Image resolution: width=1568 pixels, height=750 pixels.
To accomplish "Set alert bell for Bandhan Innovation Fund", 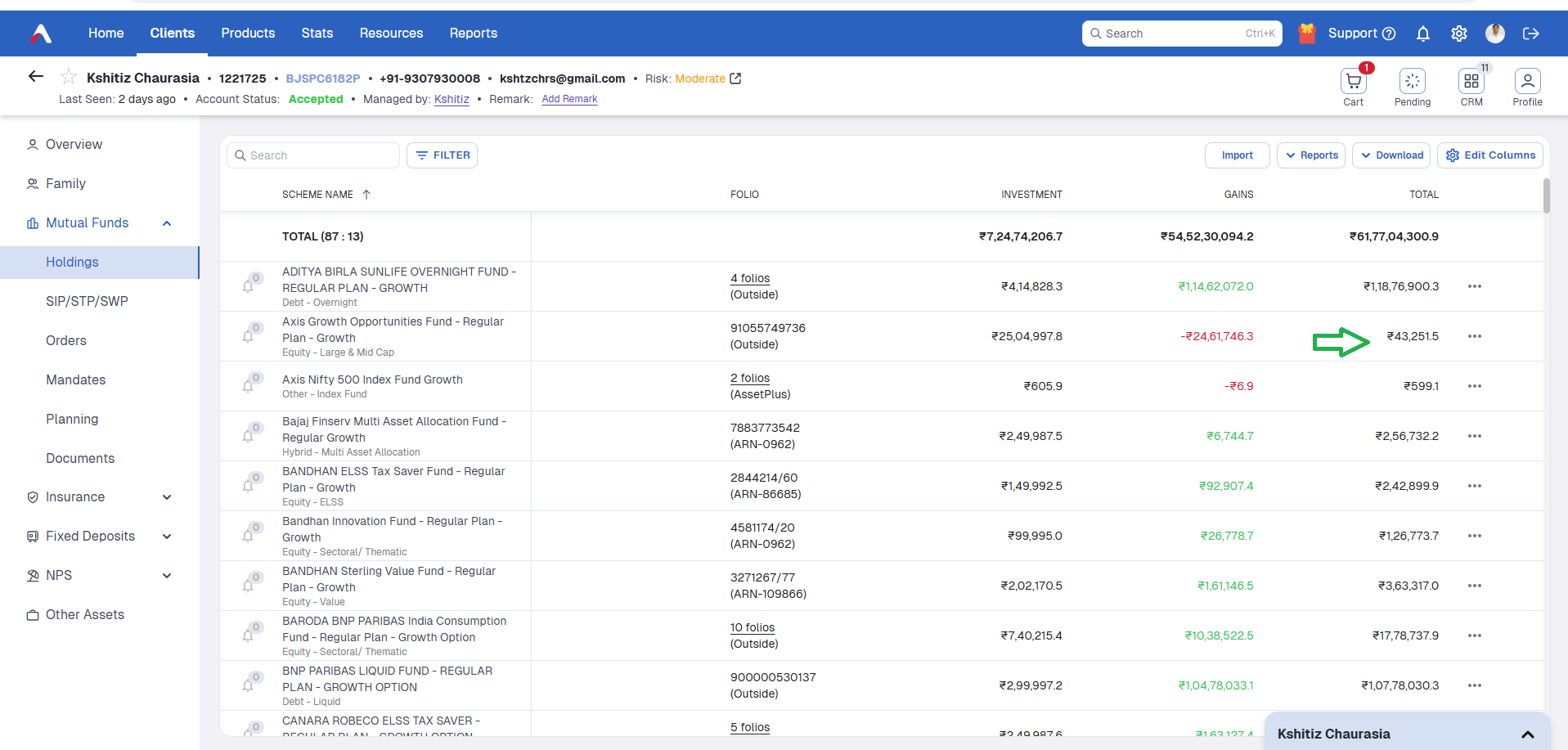I will tap(249, 535).
